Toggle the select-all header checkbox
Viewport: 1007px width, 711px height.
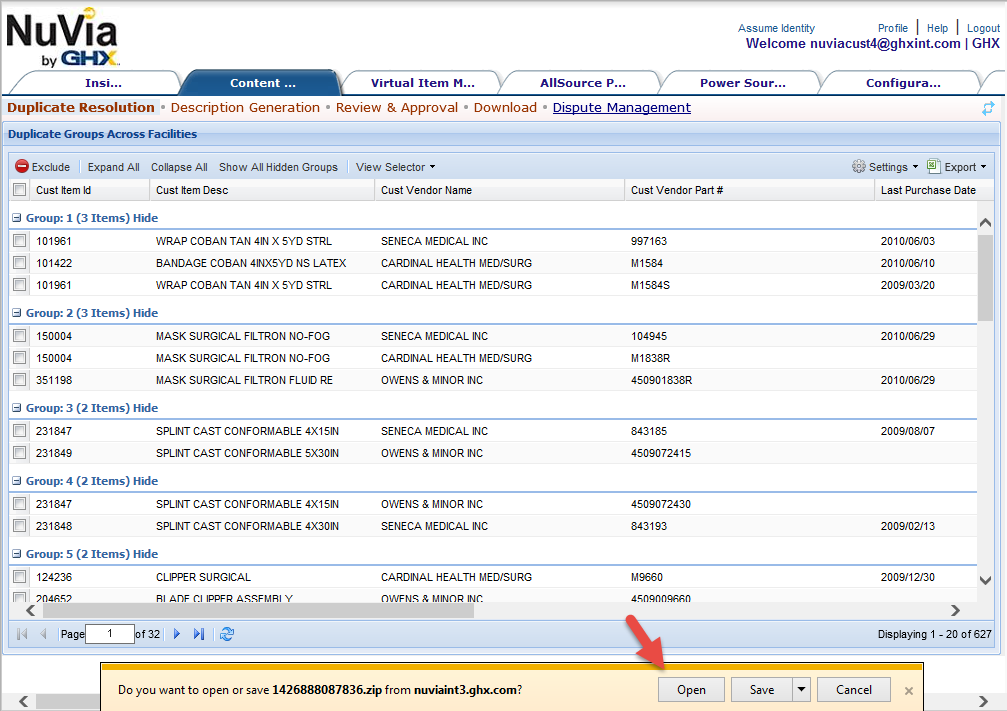[20, 189]
